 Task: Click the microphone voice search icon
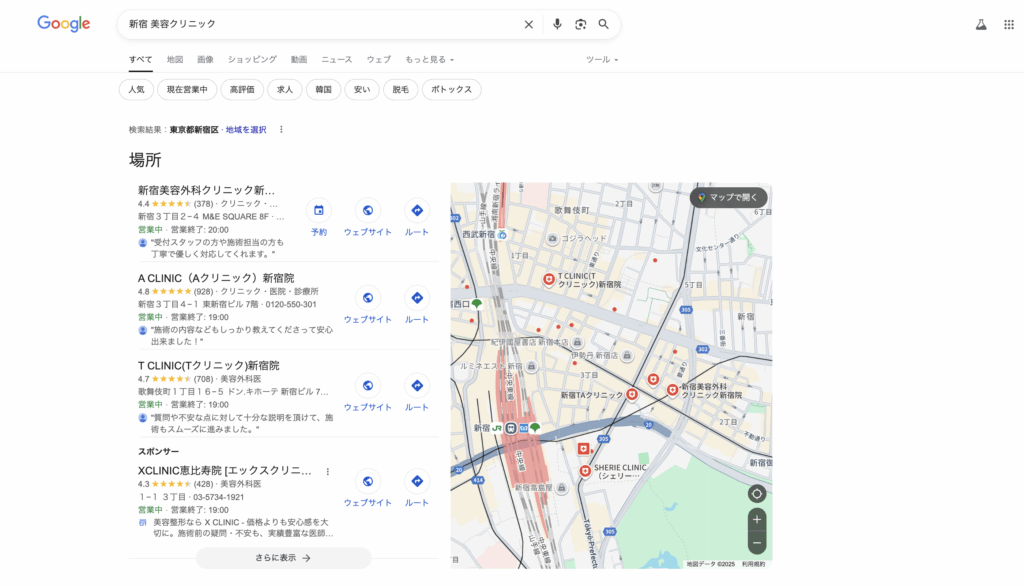(557, 24)
